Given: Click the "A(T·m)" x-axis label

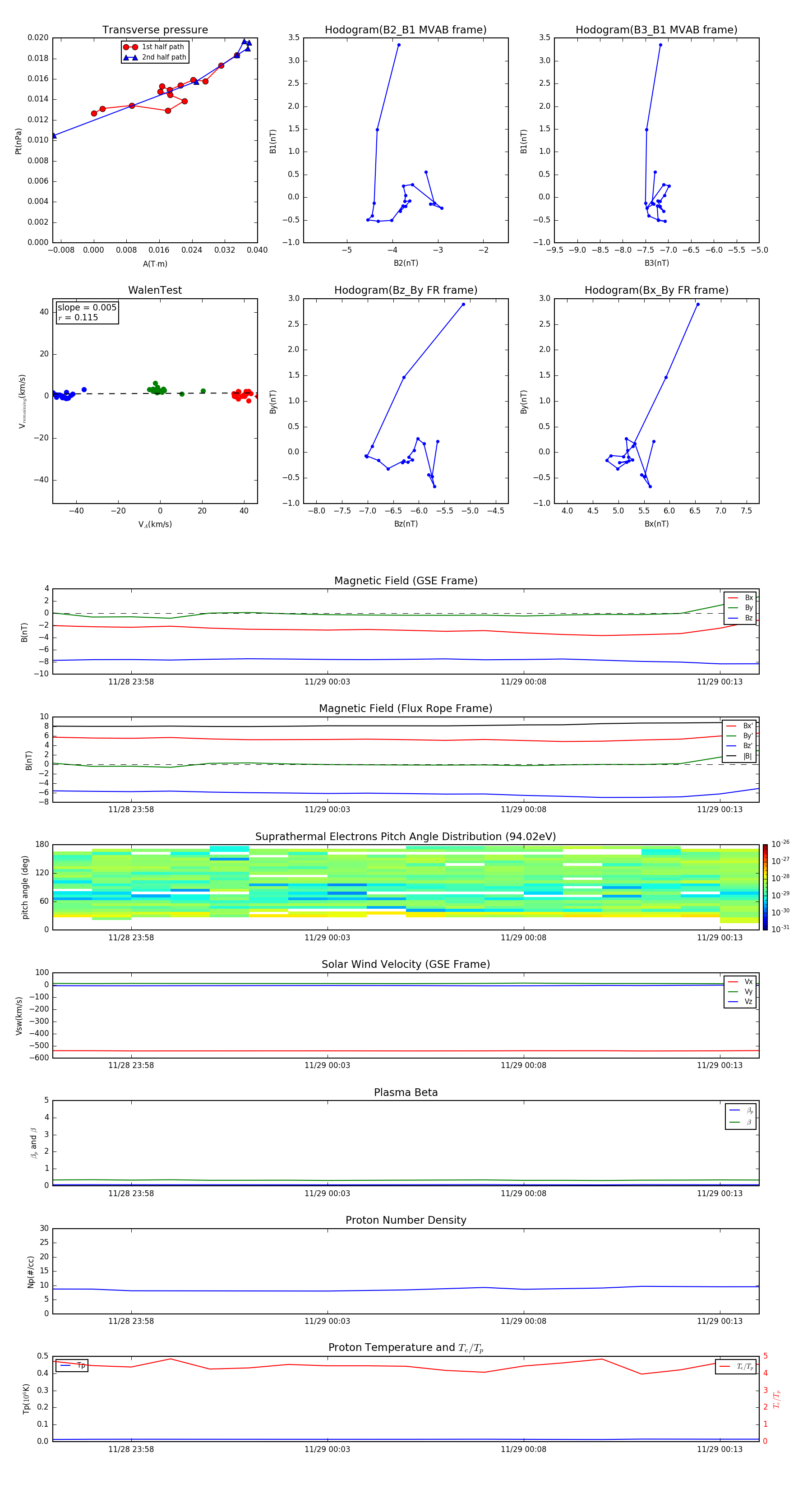Looking at the screenshot, I should coord(155,264).
